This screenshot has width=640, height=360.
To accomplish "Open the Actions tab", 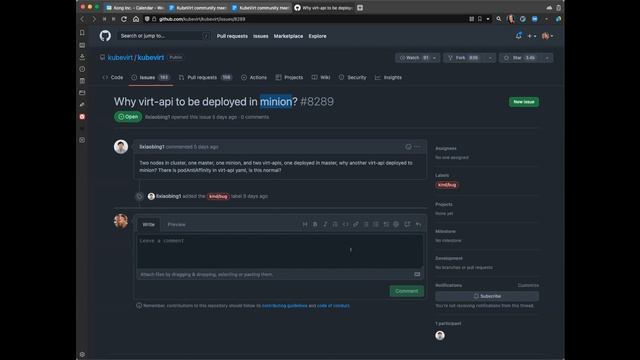I will pyautogui.click(x=254, y=77).
